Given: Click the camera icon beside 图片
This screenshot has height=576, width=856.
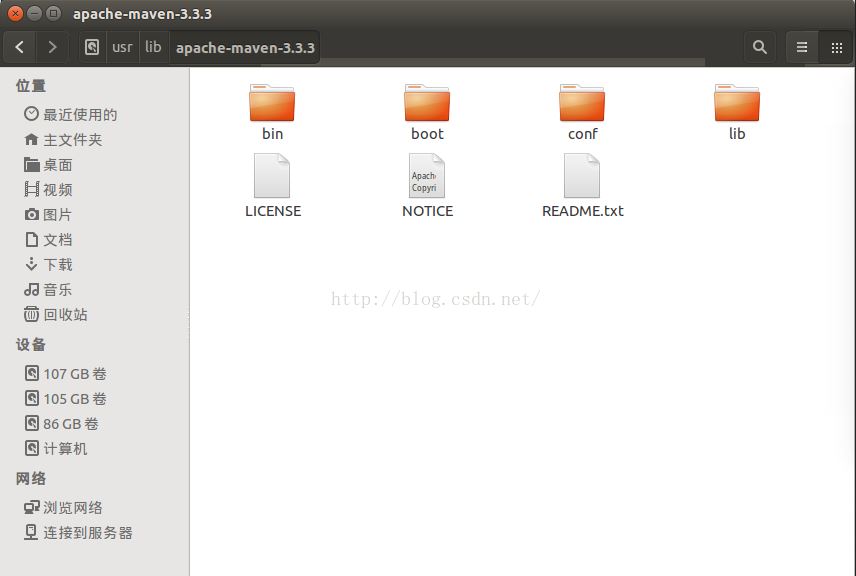Looking at the screenshot, I should point(32,215).
